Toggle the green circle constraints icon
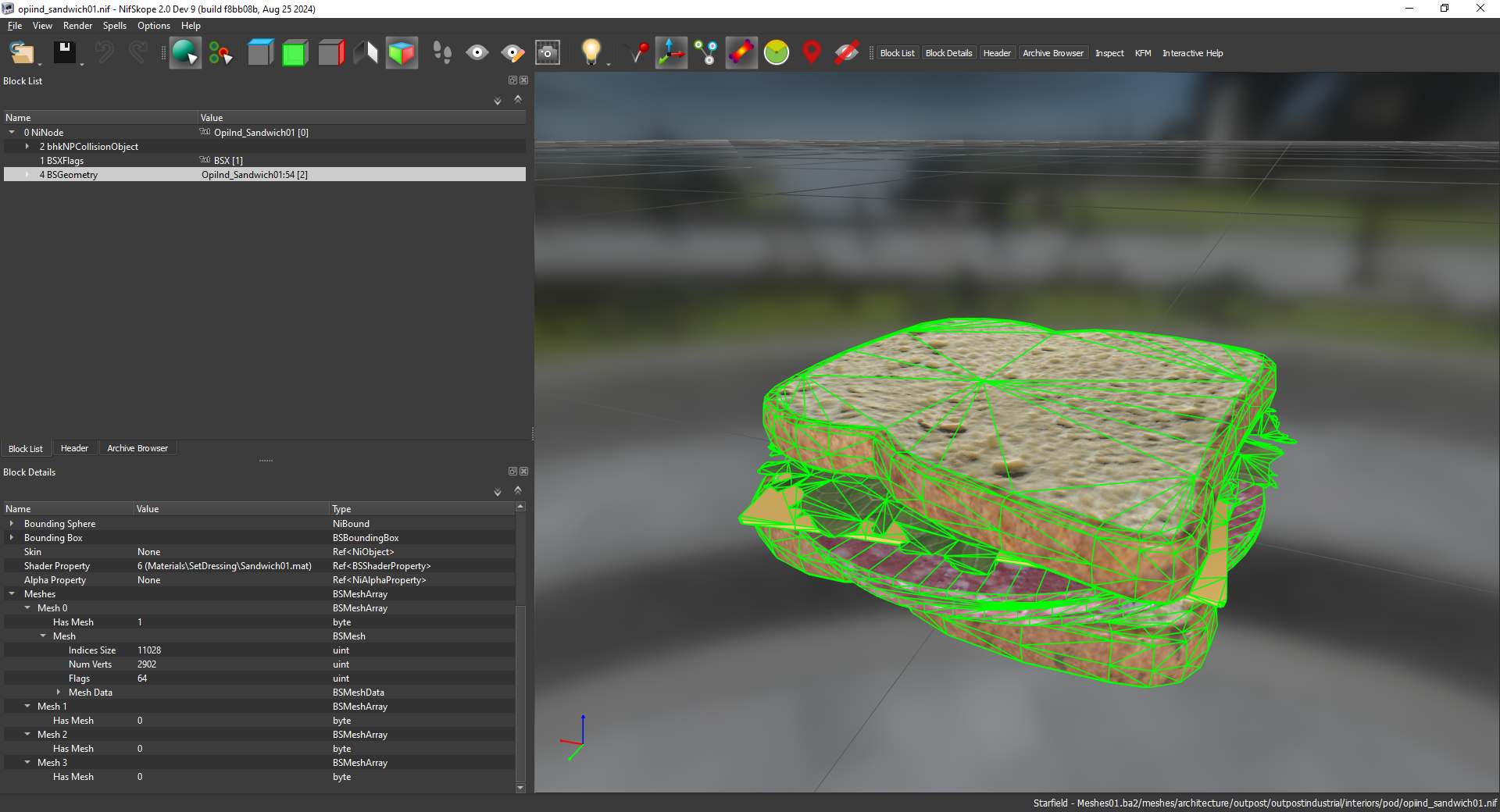 777,53
